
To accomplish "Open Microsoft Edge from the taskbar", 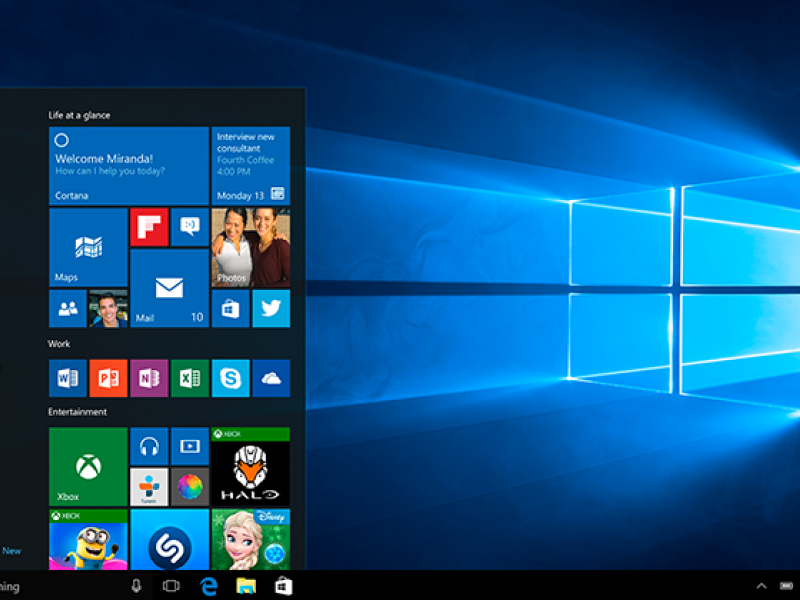I will pyautogui.click(x=209, y=586).
